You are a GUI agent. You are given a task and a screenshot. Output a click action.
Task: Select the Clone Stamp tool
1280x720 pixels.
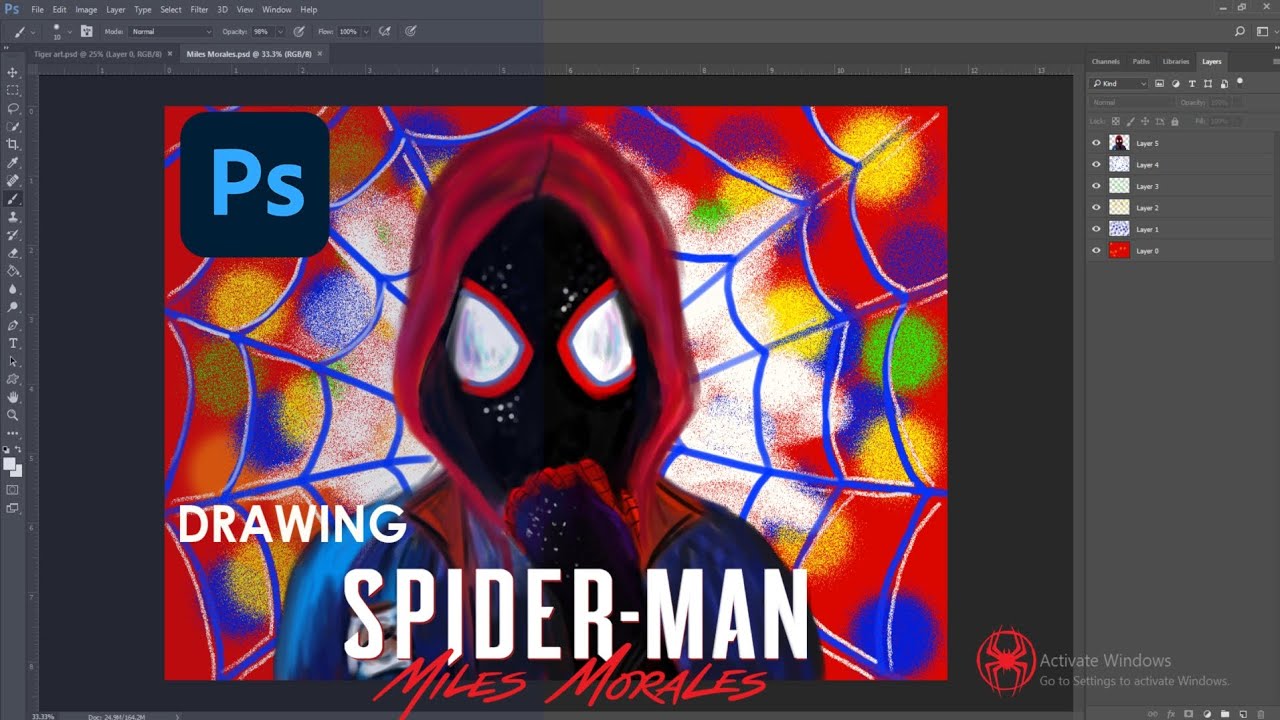coord(13,216)
